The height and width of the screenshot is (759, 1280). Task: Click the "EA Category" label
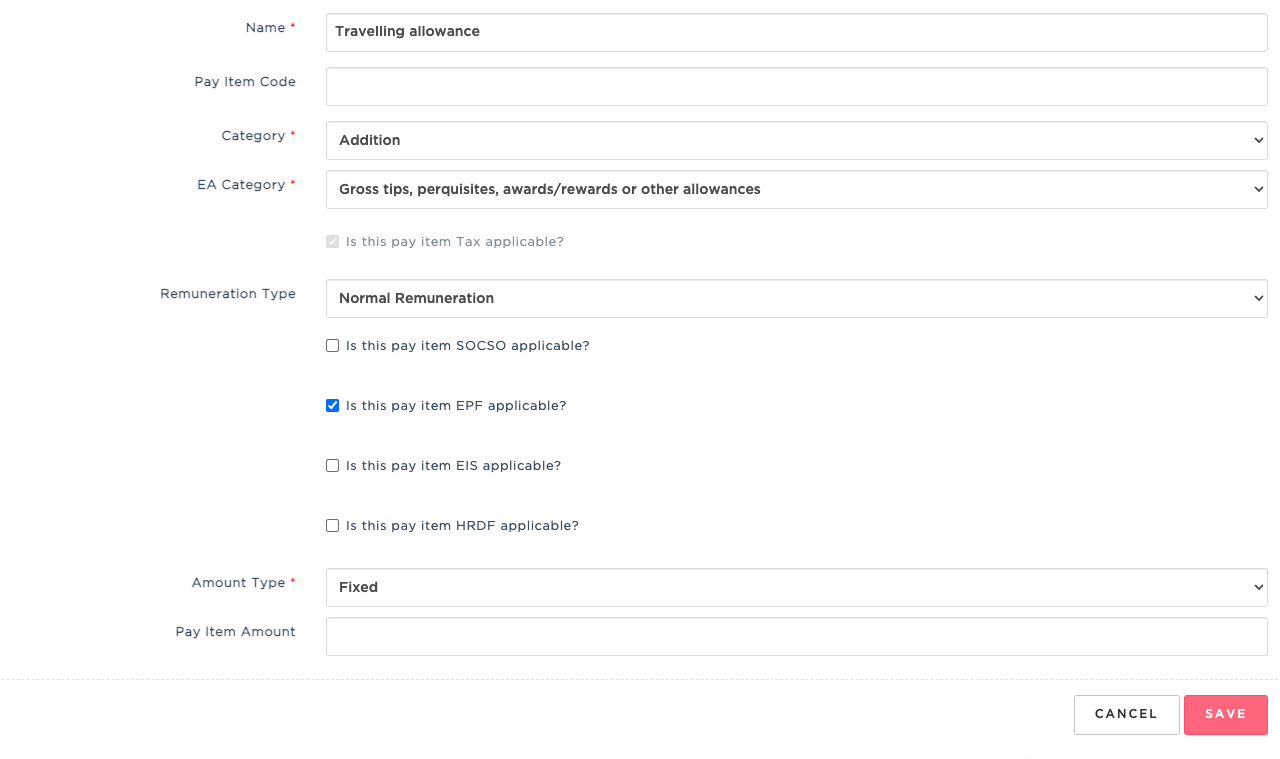point(241,185)
